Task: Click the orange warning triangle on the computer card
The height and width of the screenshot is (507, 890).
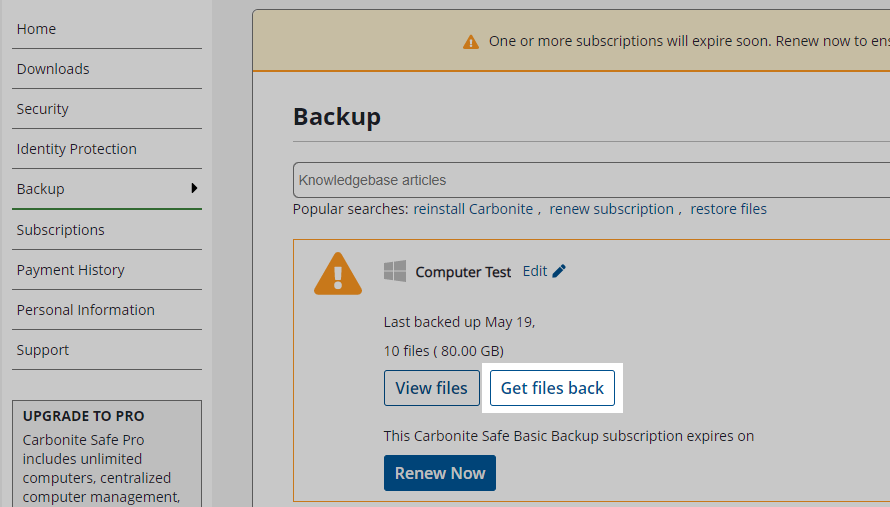Action: click(x=338, y=274)
